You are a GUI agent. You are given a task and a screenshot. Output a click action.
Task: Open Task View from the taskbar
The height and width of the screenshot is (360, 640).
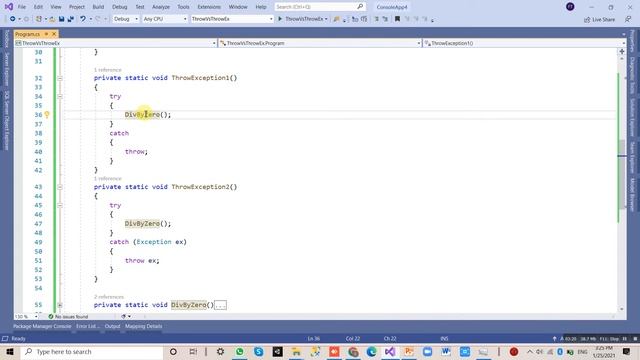point(193,351)
